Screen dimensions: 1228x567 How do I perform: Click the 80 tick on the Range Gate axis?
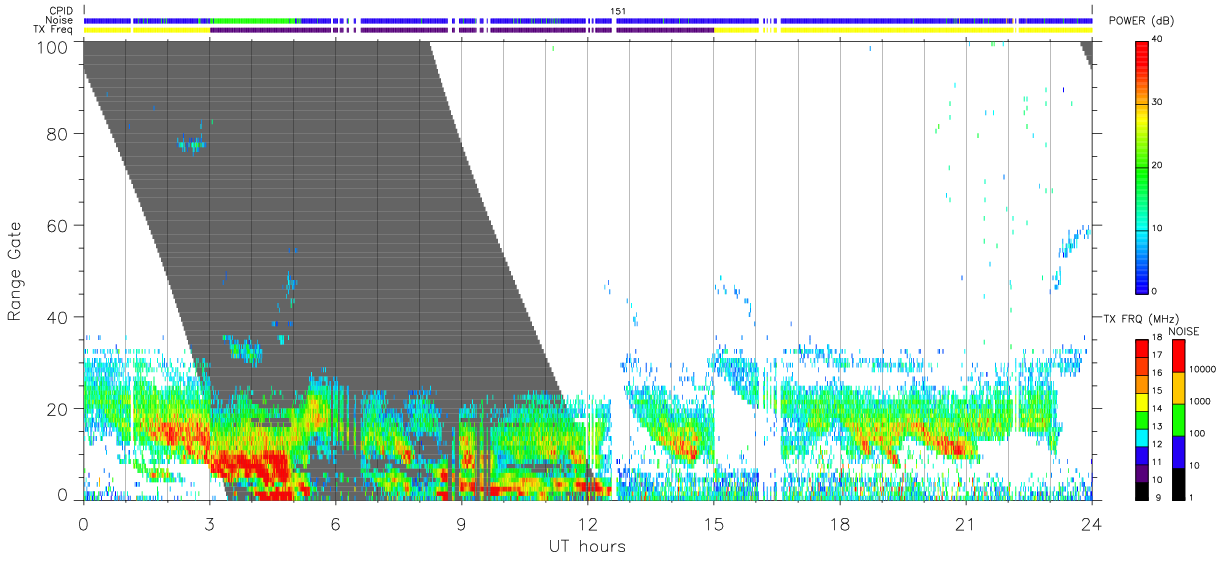click(59, 134)
